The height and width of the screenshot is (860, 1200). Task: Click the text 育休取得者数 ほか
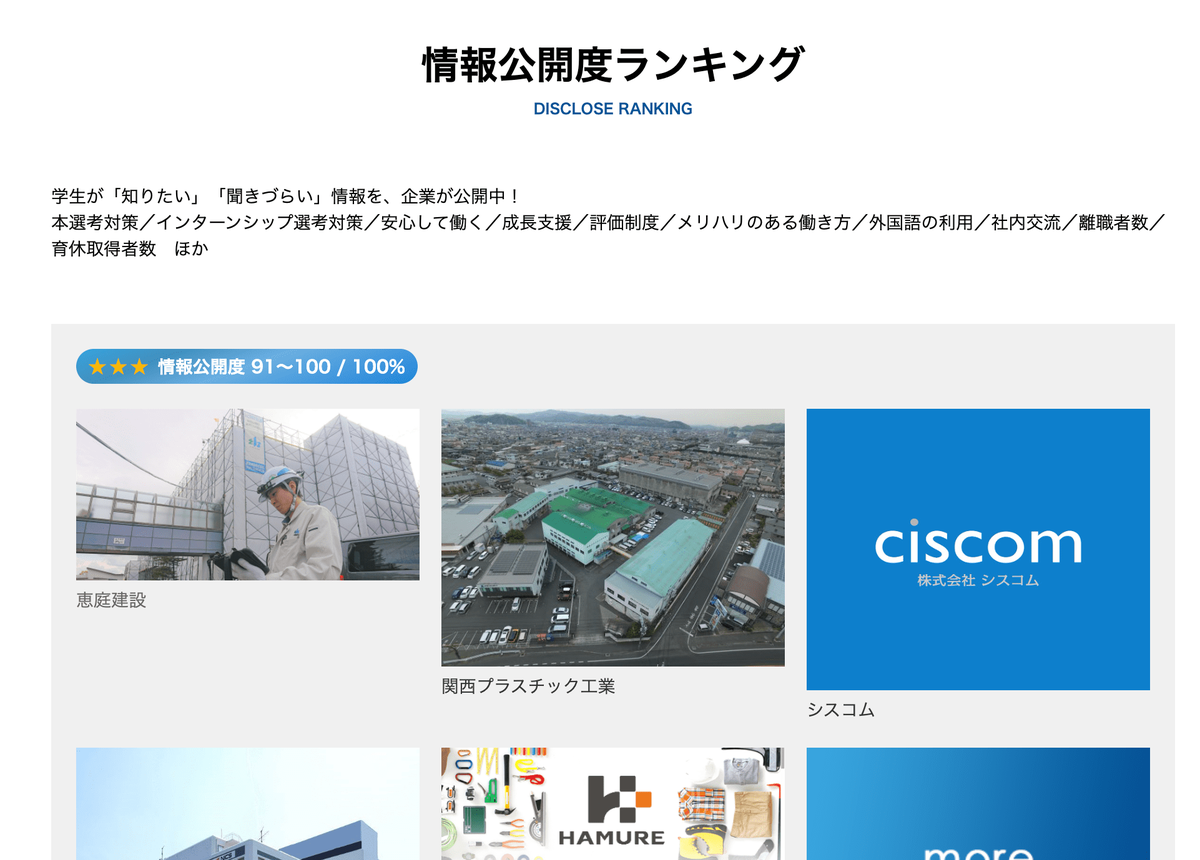(130, 250)
